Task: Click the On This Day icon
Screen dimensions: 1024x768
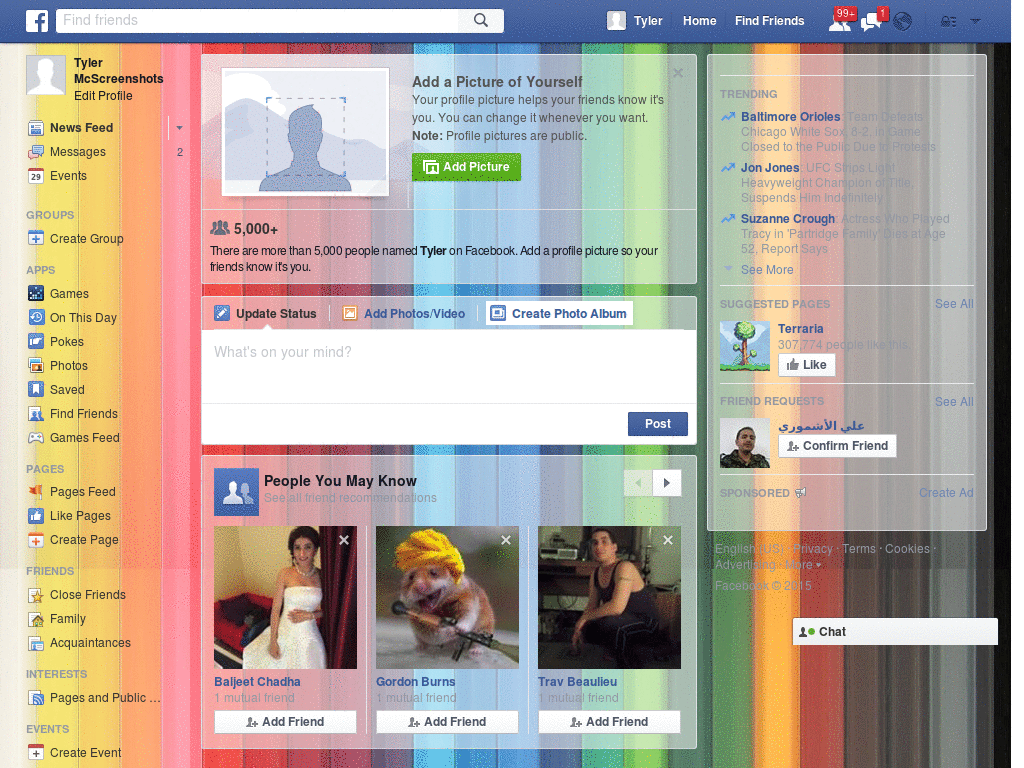Action: (36, 317)
